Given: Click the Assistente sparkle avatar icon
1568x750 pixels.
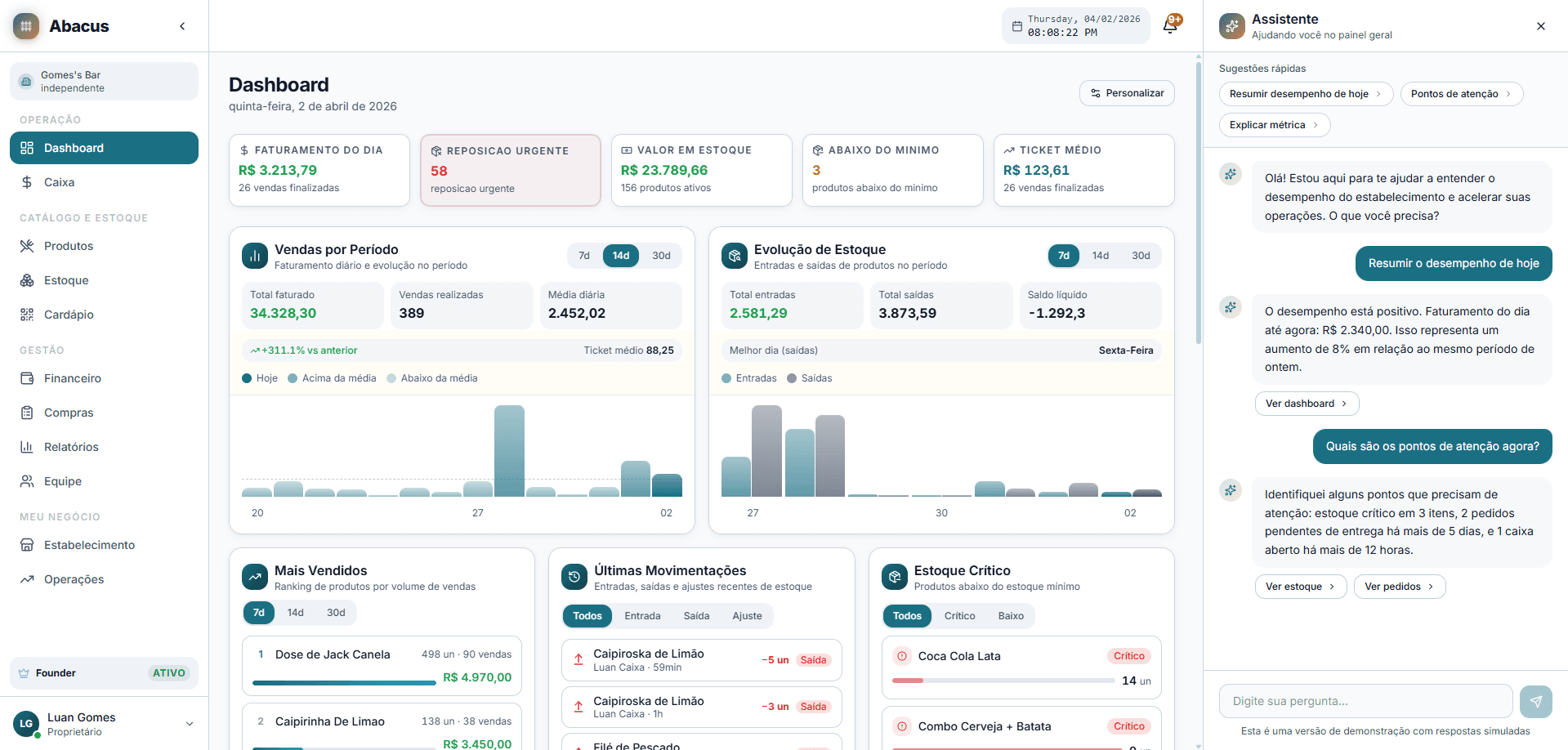Looking at the screenshot, I should (1232, 26).
